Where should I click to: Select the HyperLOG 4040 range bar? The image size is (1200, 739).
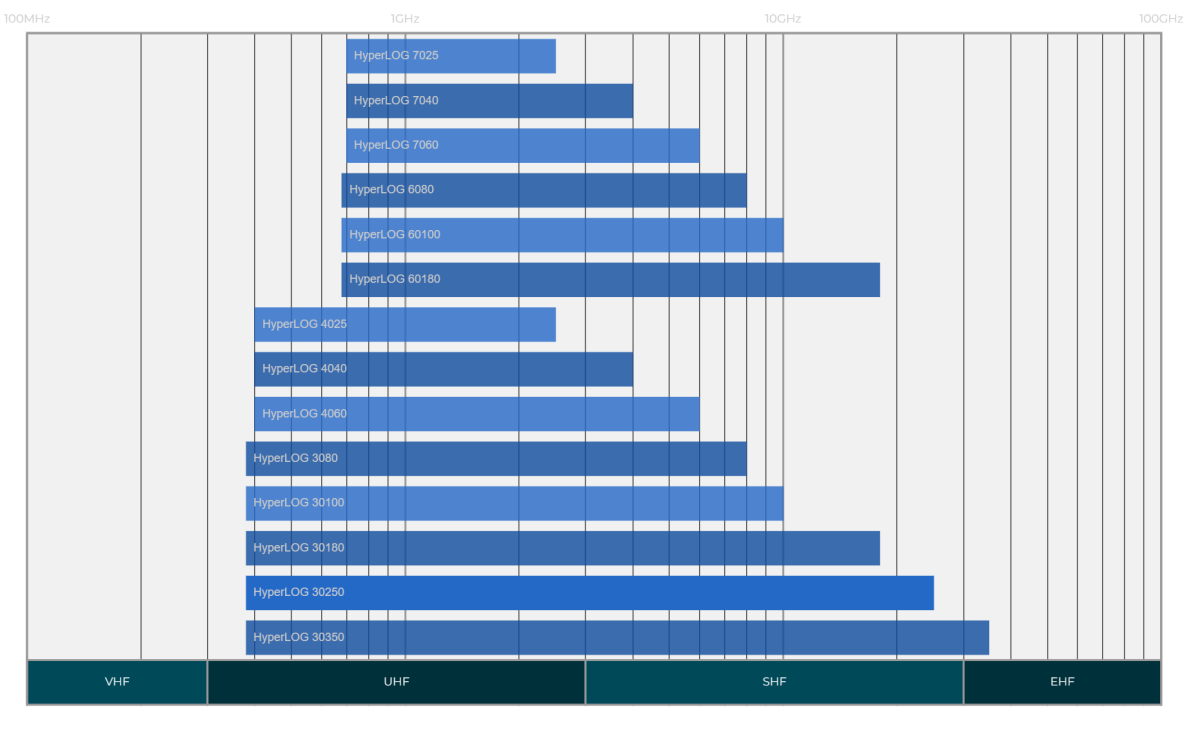click(x=444, y=369)
